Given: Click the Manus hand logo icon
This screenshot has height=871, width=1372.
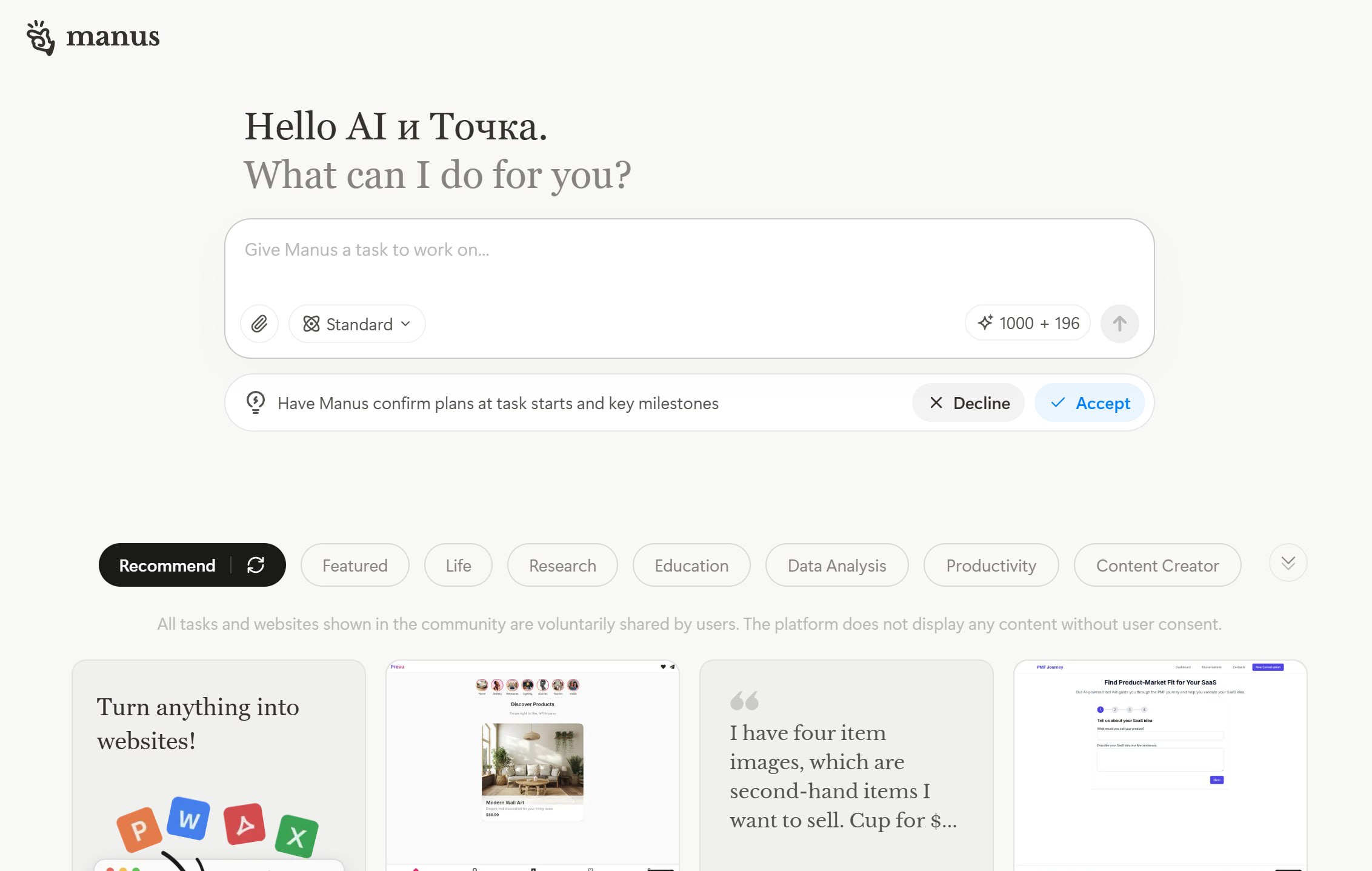Looking at the screenshot, I should click(x=41, y=38).
